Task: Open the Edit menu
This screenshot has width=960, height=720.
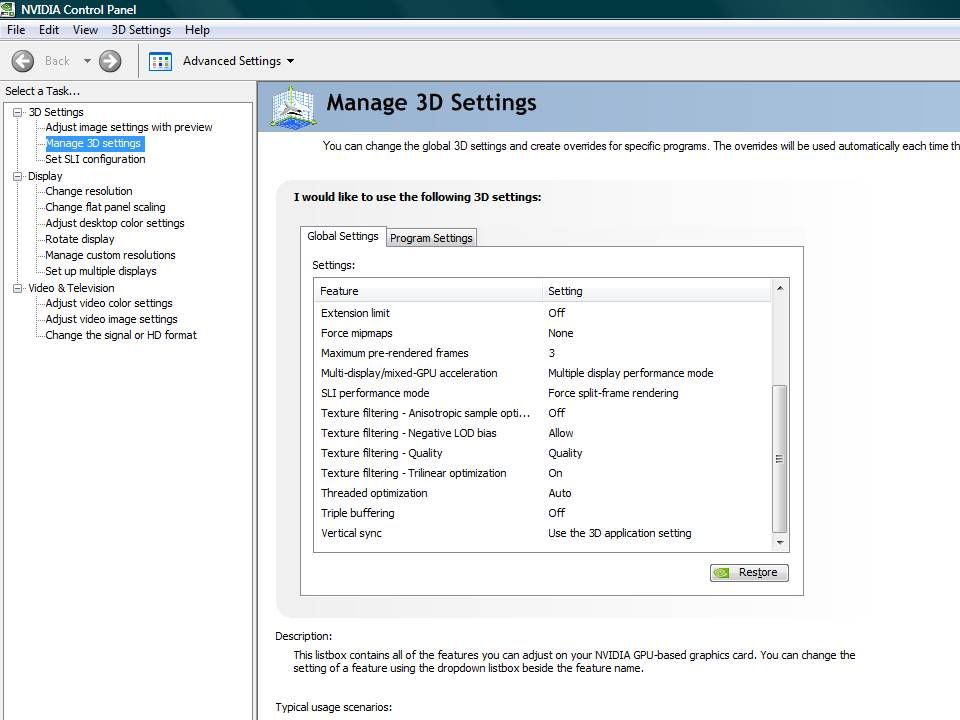Action: coord(48,30)
